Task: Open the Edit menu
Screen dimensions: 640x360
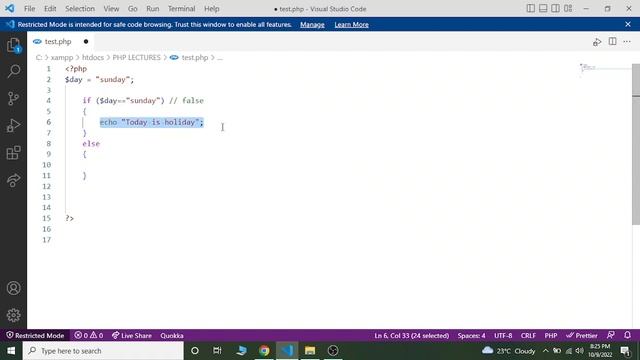Action: point(50,9)
